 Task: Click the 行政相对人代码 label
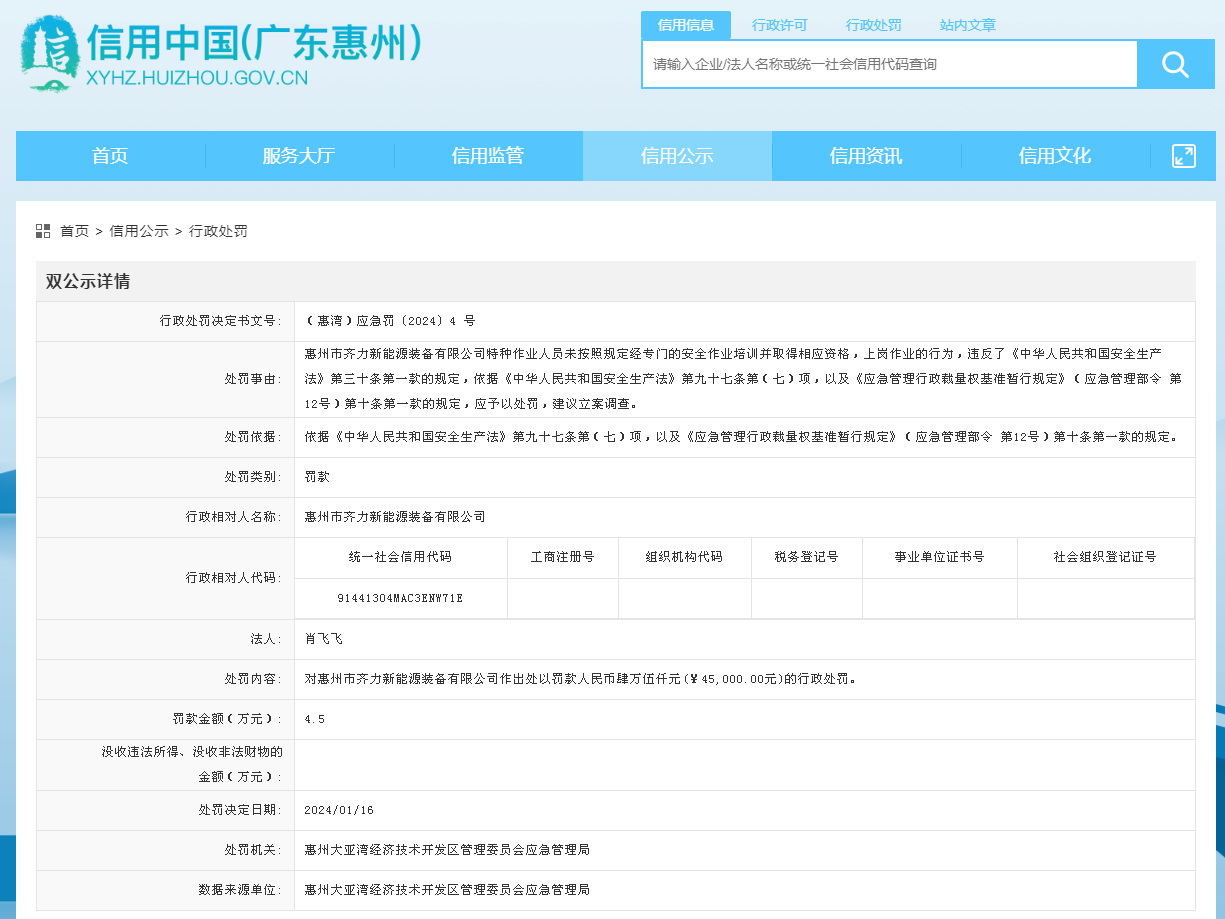(233, 578)
